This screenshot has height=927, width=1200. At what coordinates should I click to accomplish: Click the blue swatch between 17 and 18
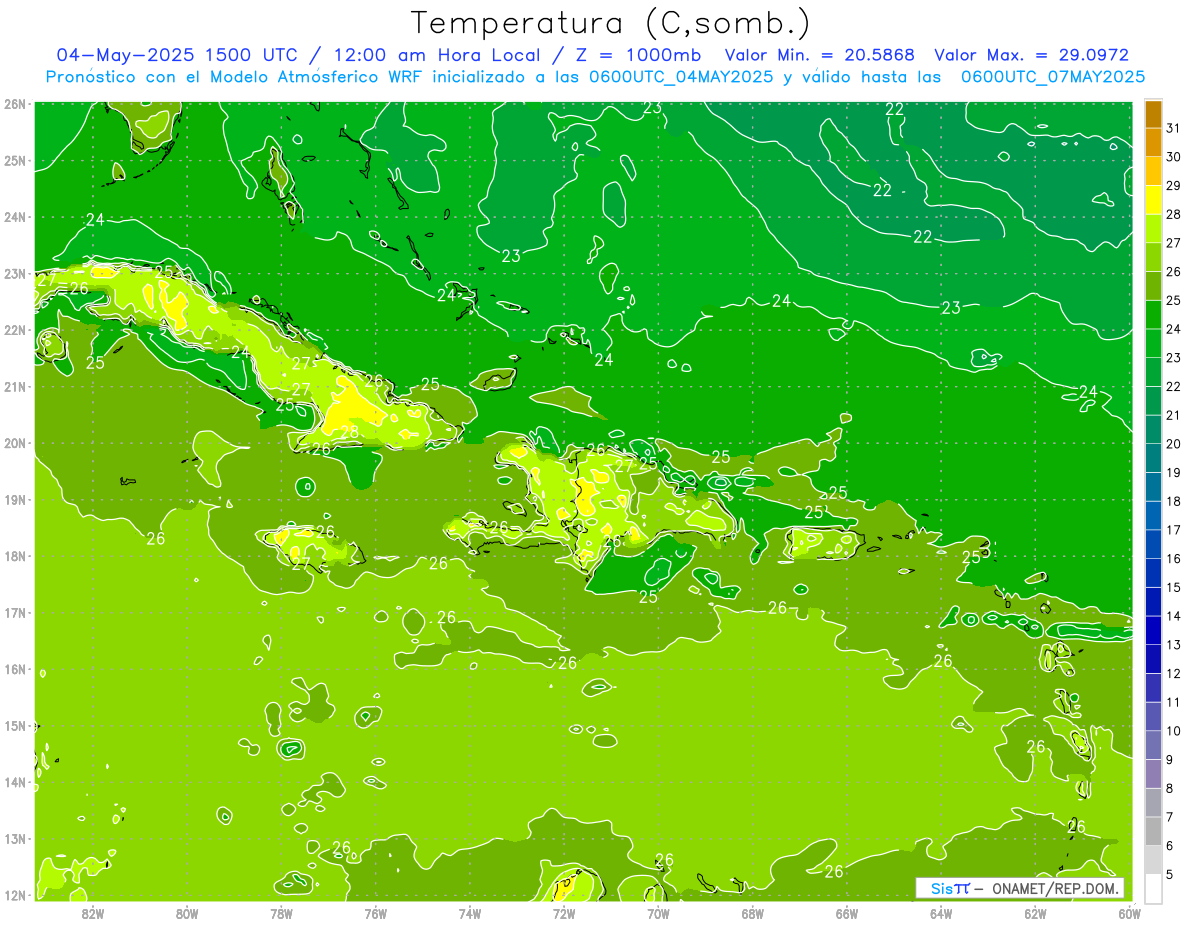[x=1153, y=516]
